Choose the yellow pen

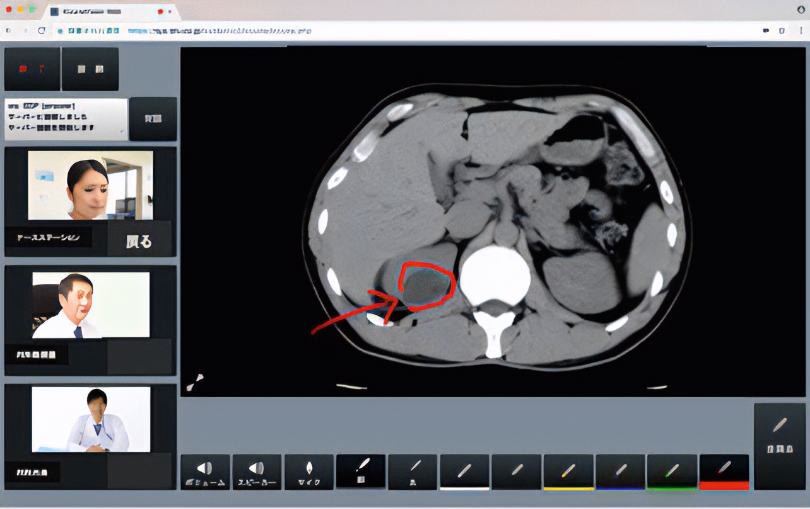pyautogui.click(x=568, y=472)
